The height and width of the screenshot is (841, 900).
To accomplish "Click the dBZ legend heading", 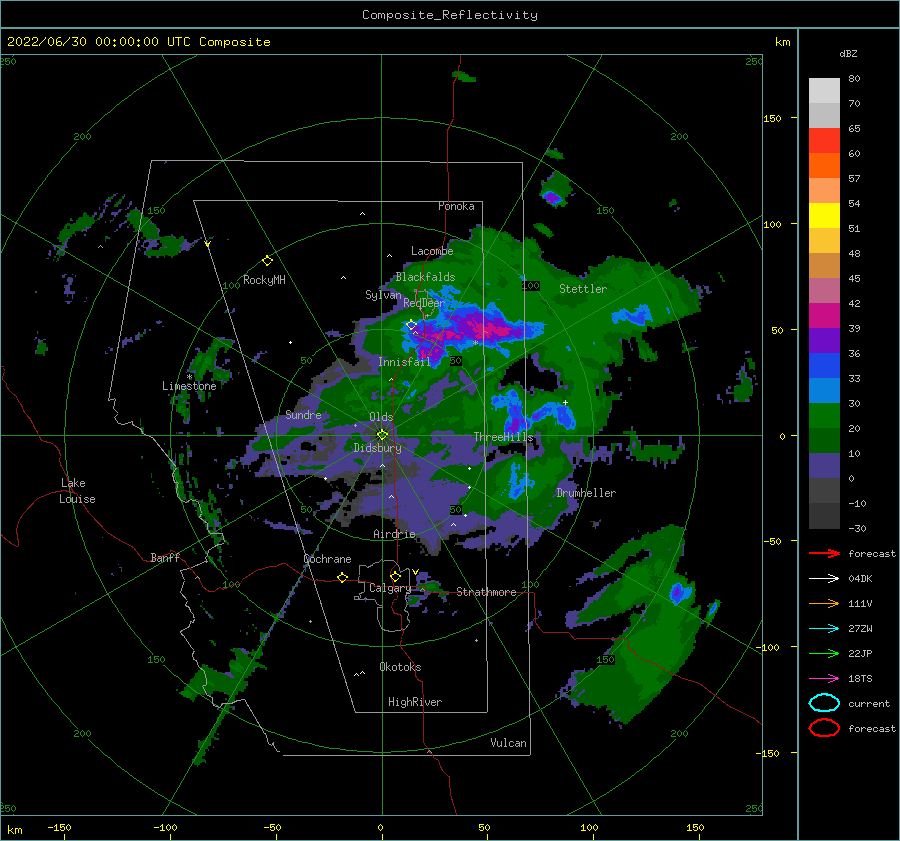I will pyautogui.click(x=848, y=53).
